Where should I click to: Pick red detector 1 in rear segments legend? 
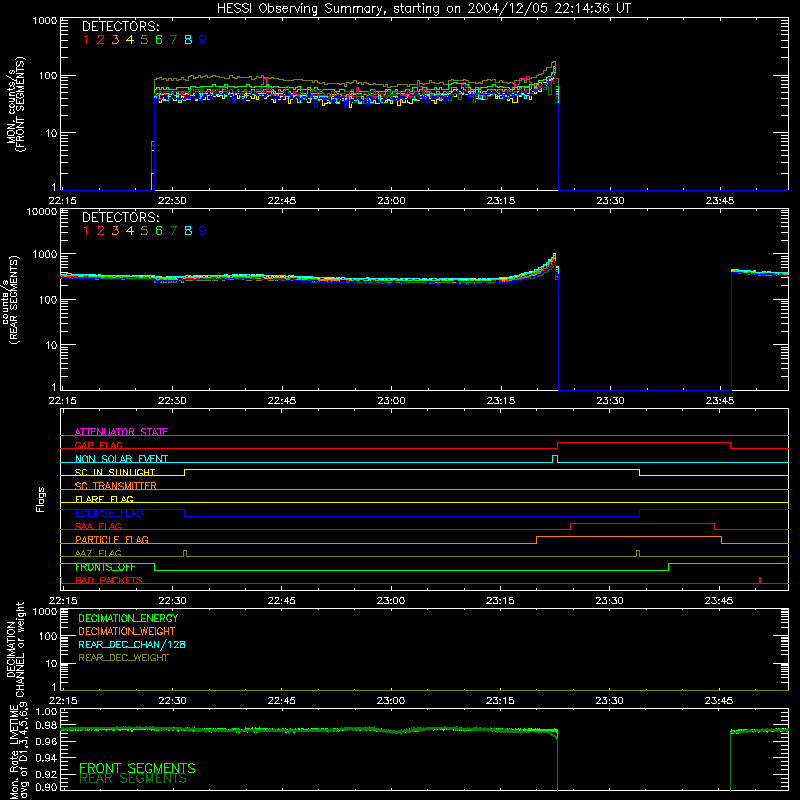click(x=86, y=231)
